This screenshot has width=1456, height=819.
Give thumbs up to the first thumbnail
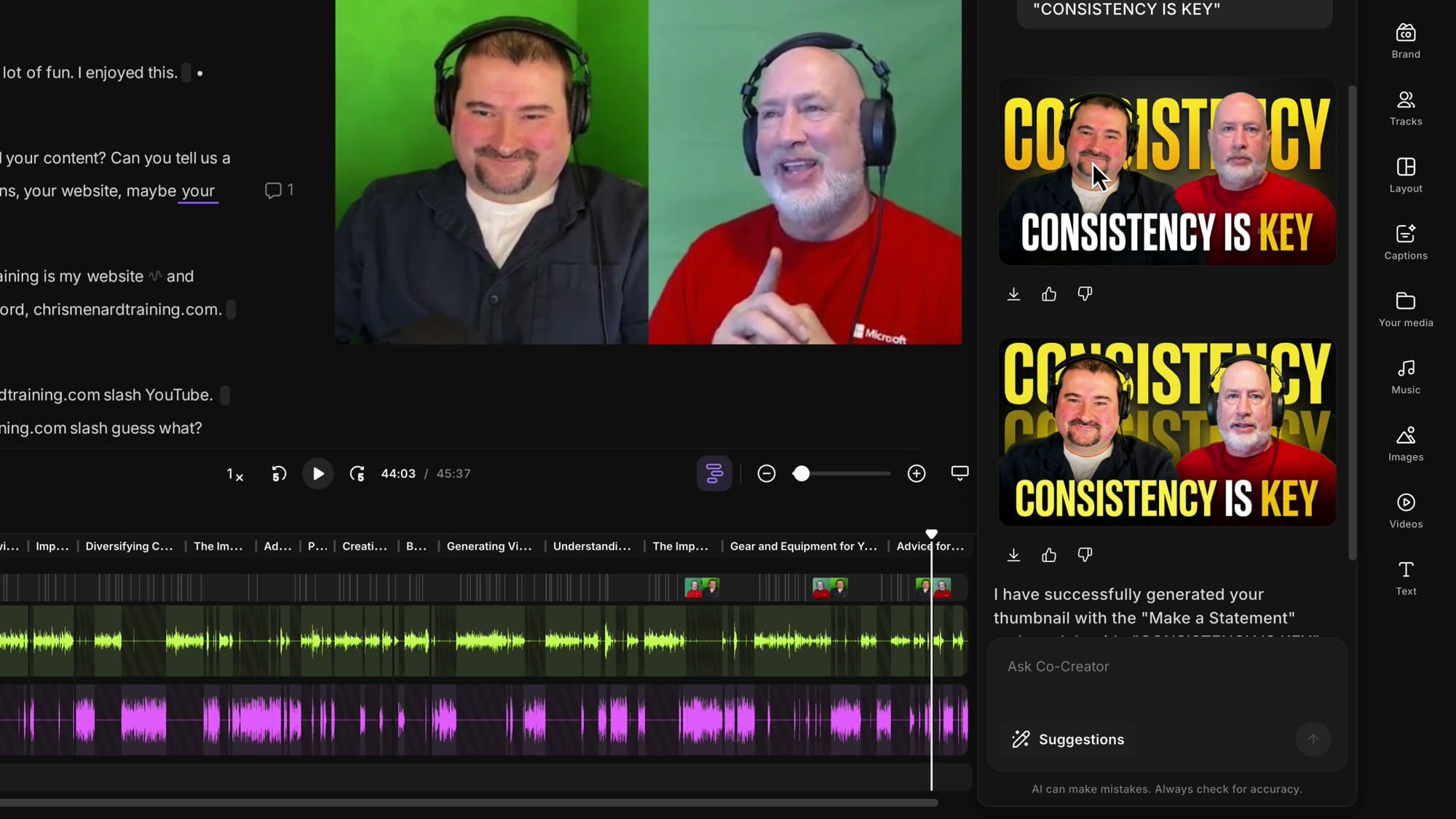point(1048,293)
